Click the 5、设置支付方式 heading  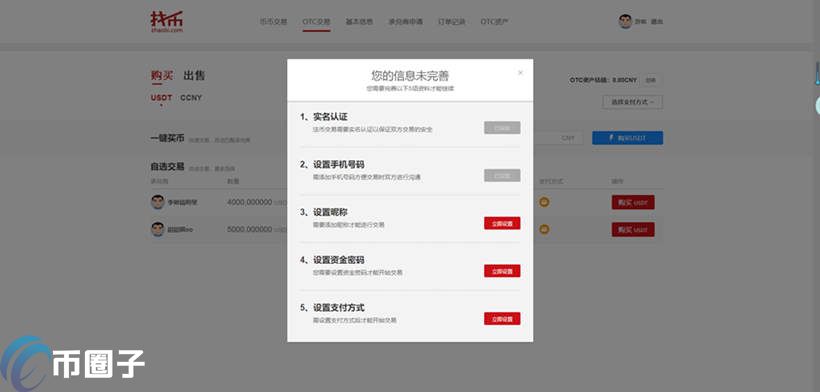pos(332,307)
